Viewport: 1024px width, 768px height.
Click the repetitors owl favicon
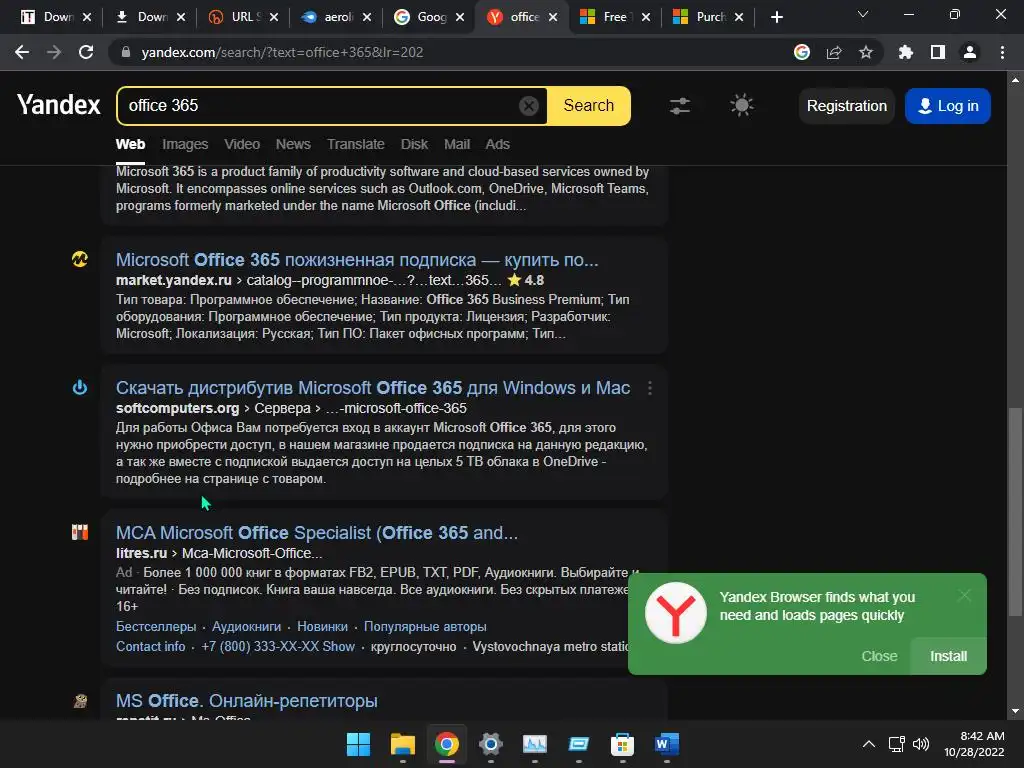(x=80, y=701)
